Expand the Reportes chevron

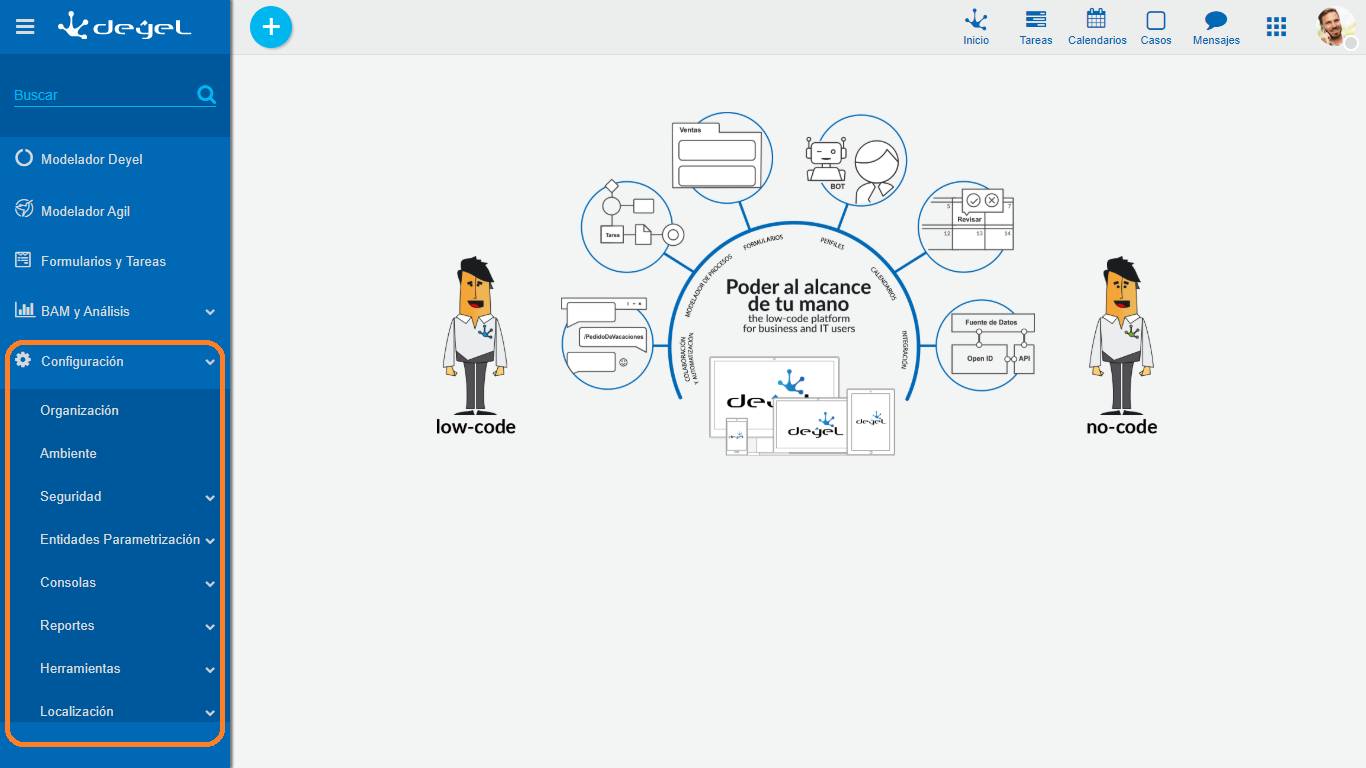point(210,626)
